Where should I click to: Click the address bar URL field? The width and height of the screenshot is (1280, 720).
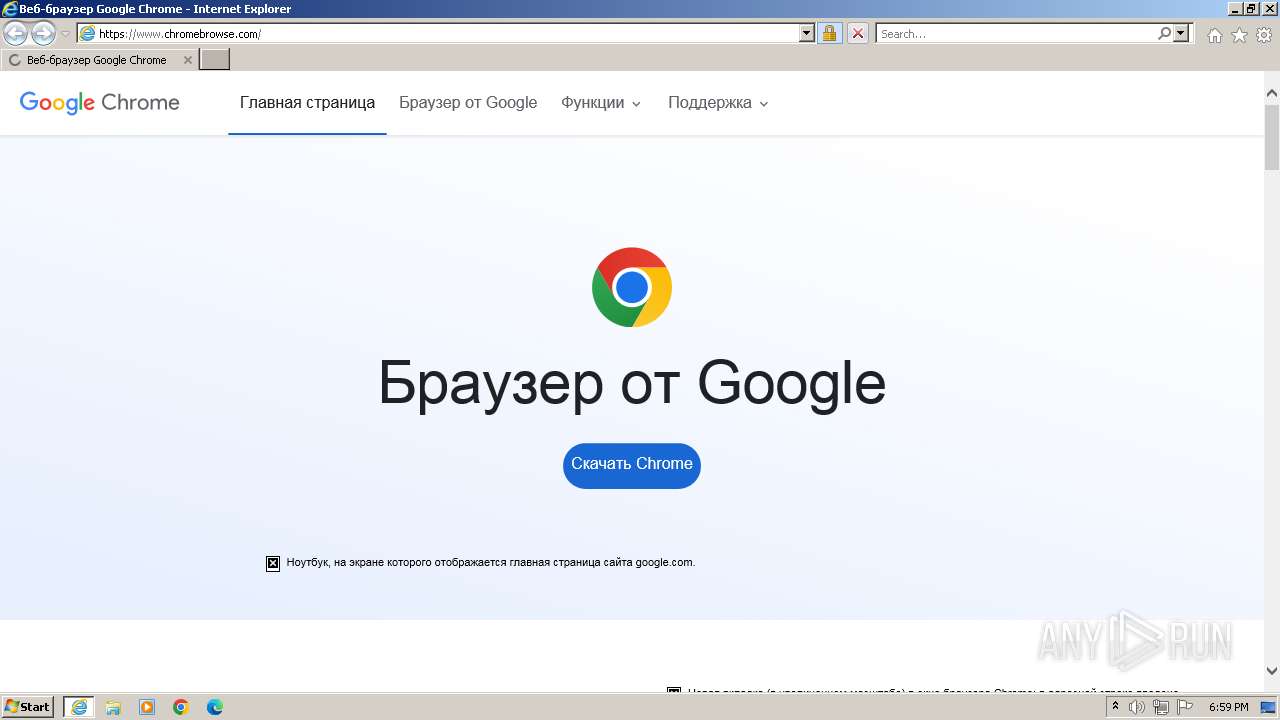[446, 33]
